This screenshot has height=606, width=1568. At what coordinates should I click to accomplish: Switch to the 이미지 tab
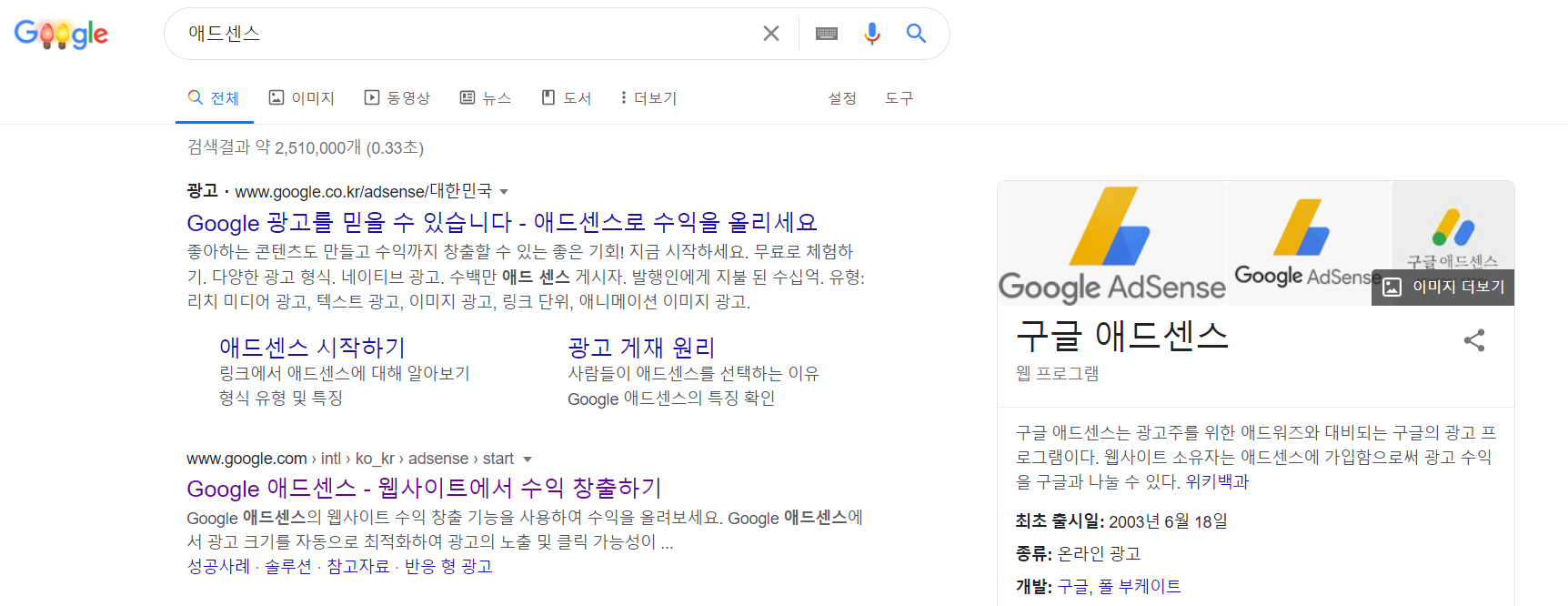[302, 98]
